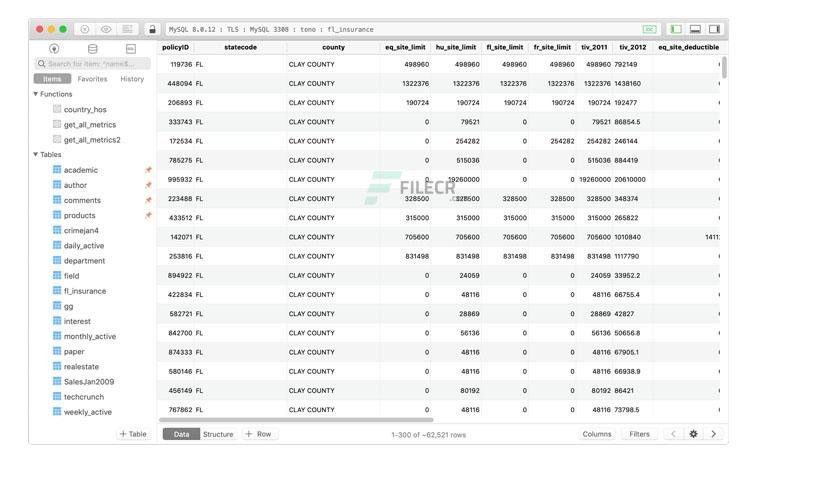Toggle the left sidebar panel button
This screenshot has height=484, width=836.
[676, 29]
